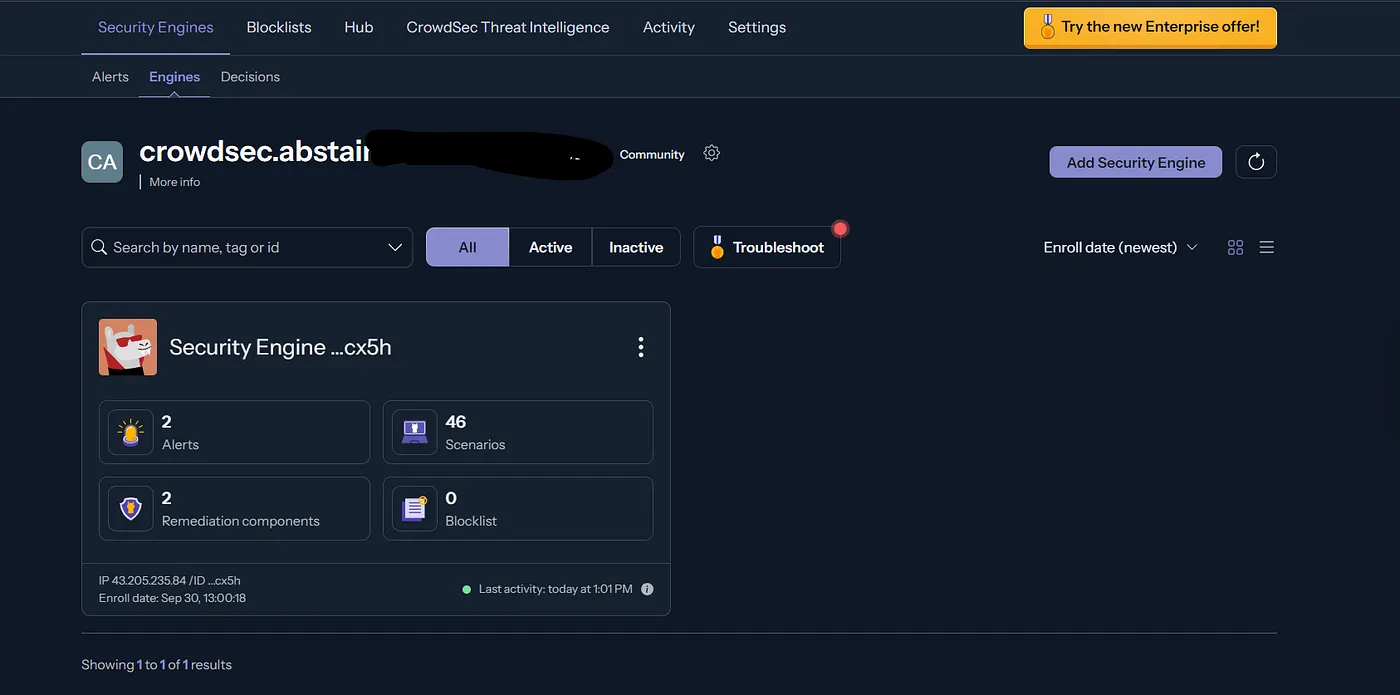The height and width of the screenshot is (695, 1400).
Task: Go to the Hub tab
Action: [x=358, y=27]
